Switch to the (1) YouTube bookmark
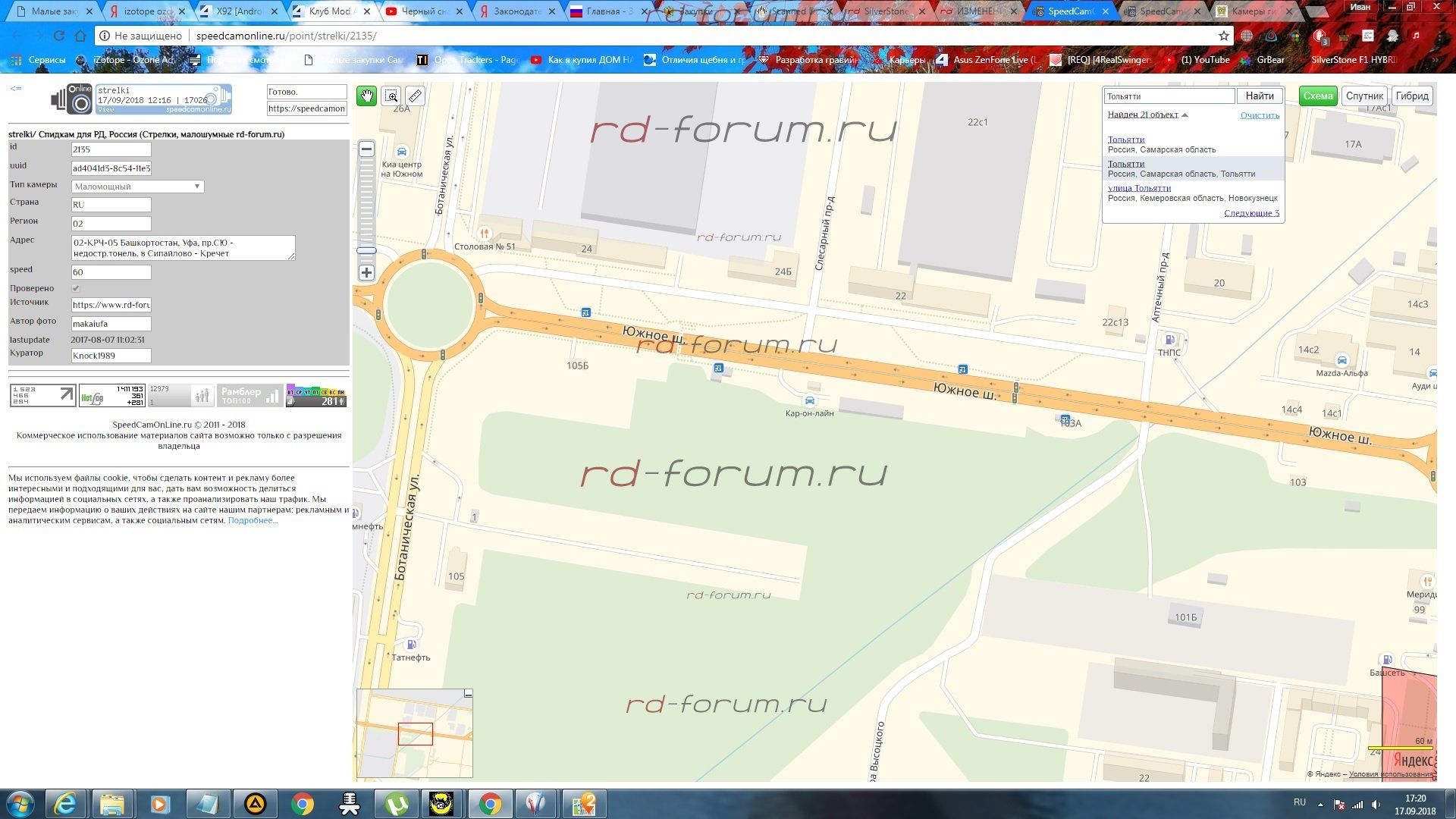Image resolution: width=1456 pixels, height=819 pixels. click(x=1204, y=60)
